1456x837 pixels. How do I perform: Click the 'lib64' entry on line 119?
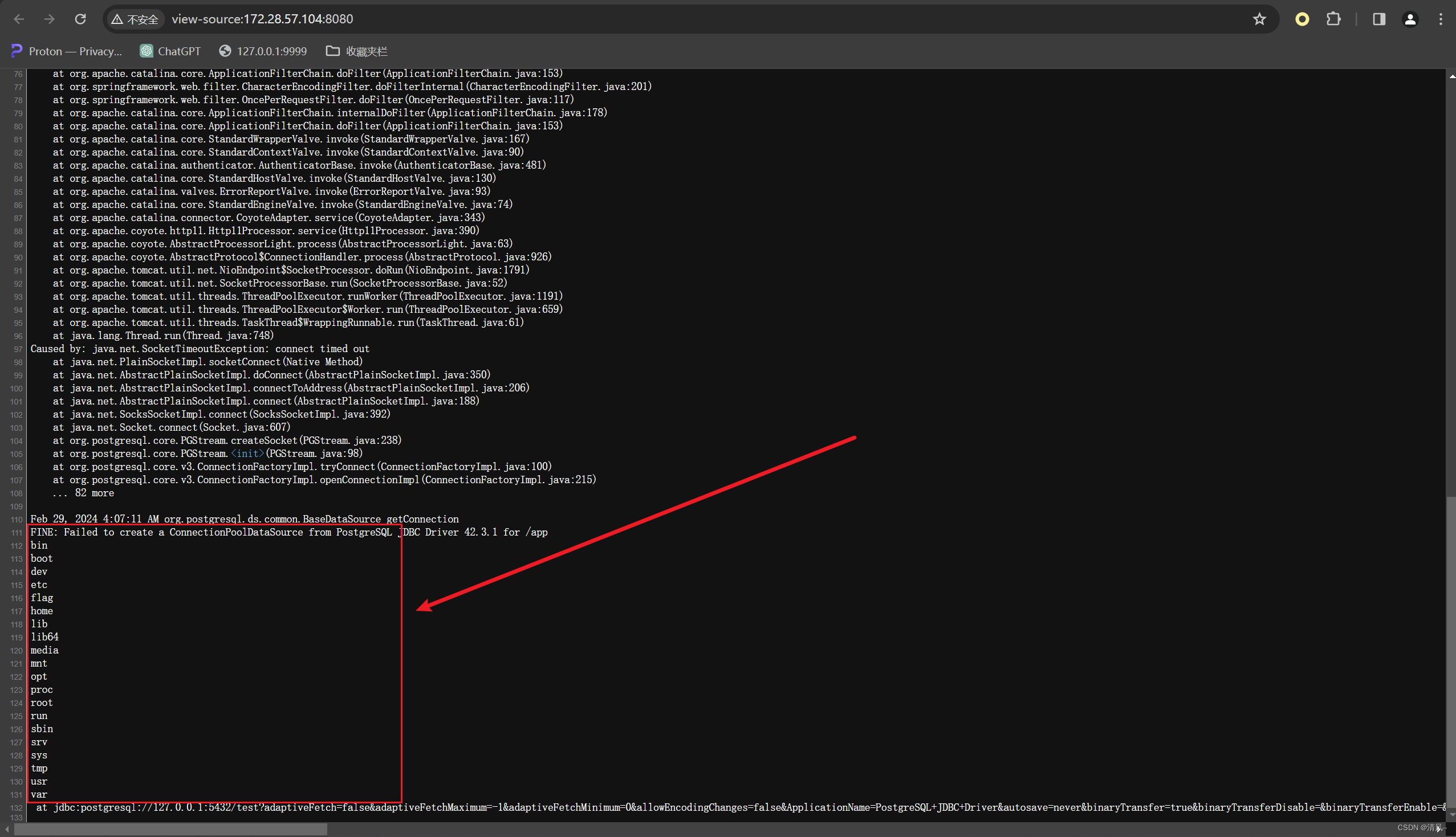point(45,637)
